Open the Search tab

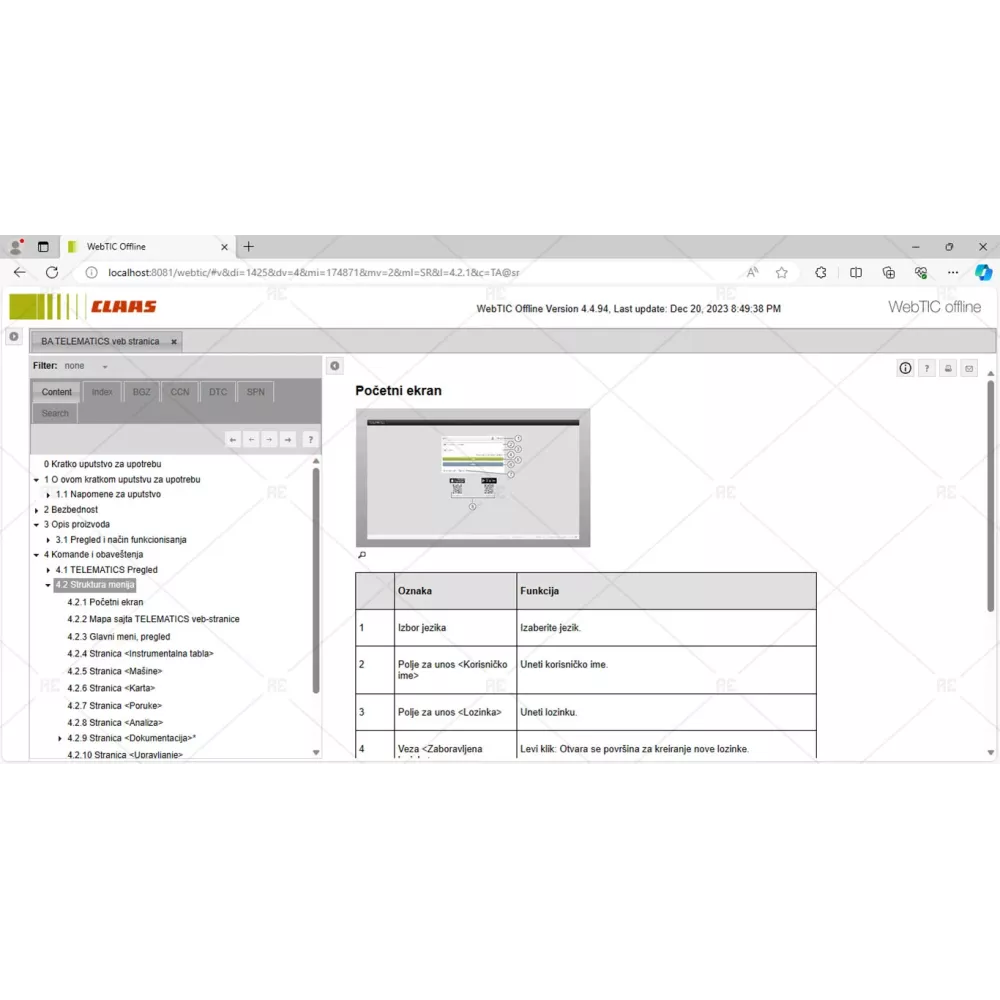pyautogui.click(x=55, y=413)
